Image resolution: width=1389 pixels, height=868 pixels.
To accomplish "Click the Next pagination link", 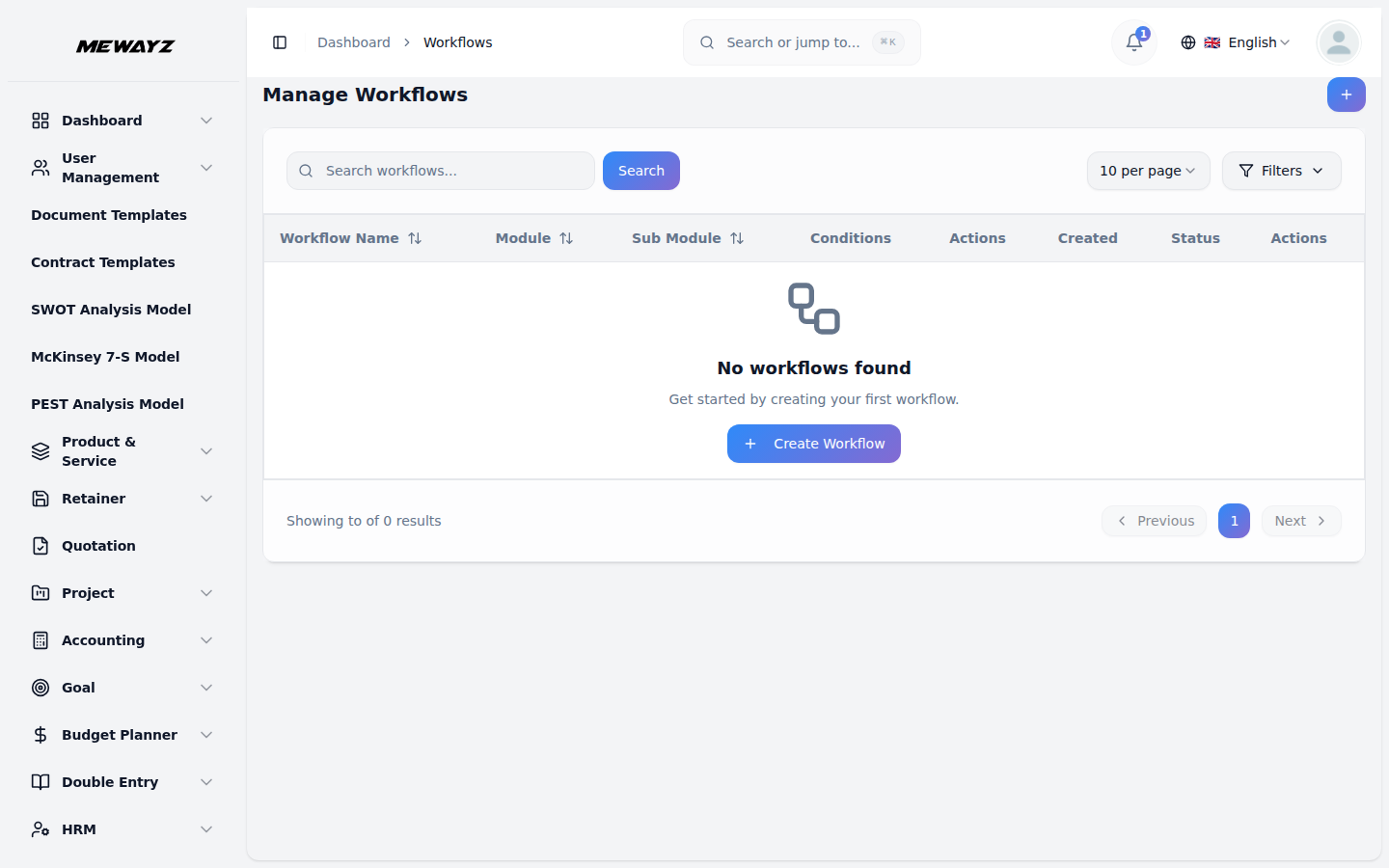I will (1300, 521).
